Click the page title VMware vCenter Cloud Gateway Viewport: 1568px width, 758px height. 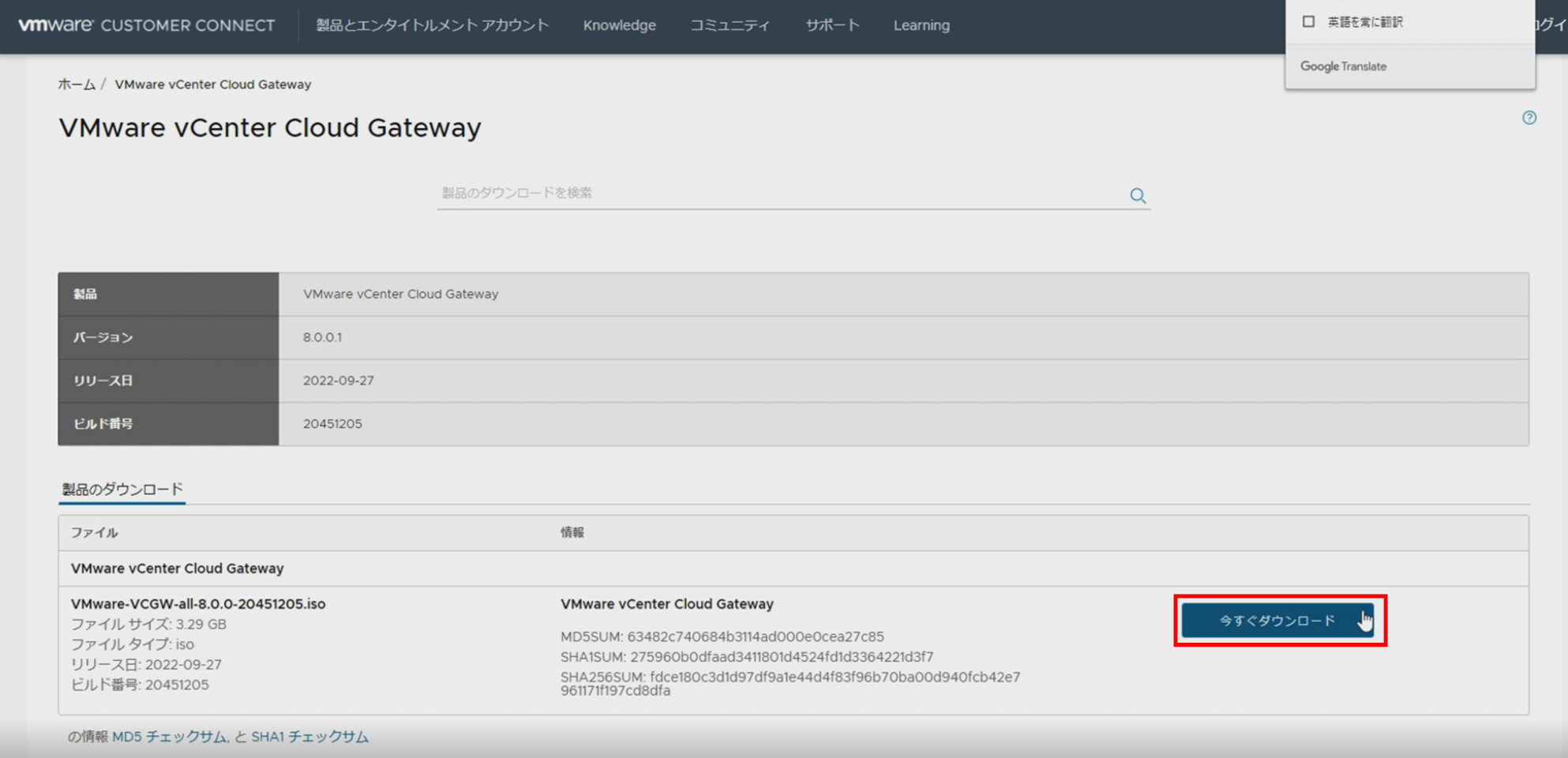coord(270,128)
